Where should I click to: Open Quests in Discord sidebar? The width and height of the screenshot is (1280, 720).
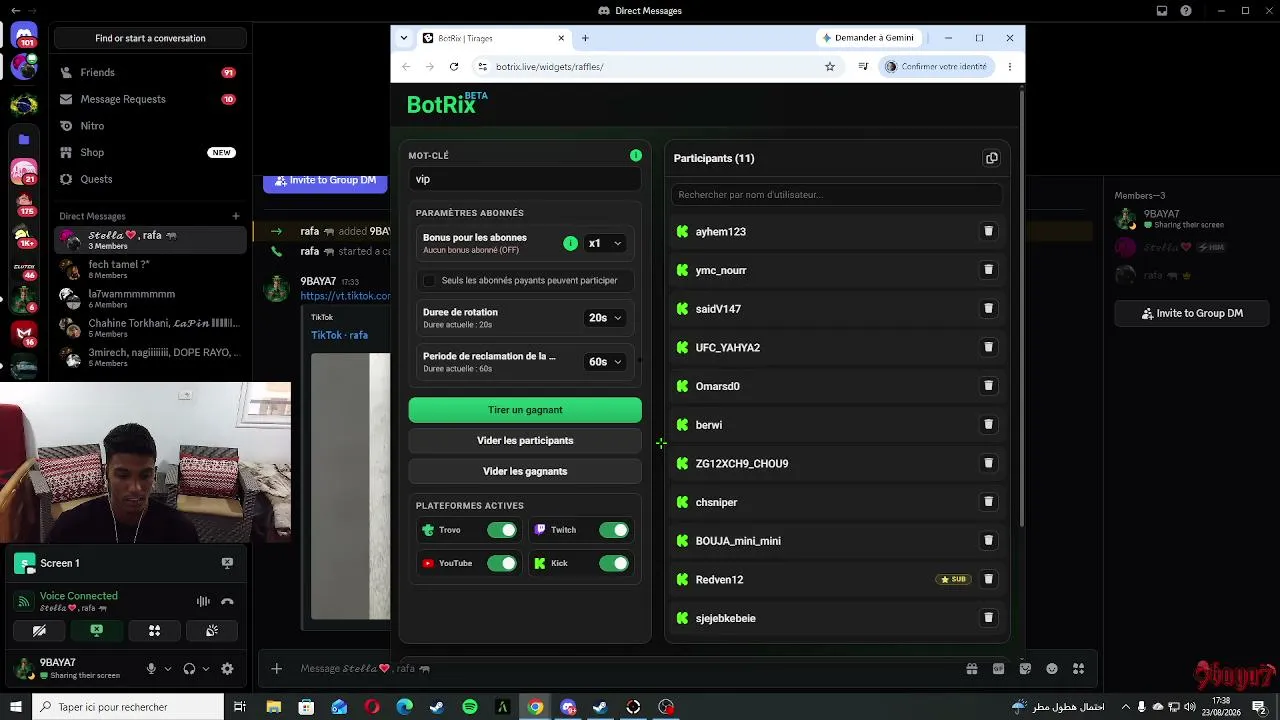[x=150, y=179]
